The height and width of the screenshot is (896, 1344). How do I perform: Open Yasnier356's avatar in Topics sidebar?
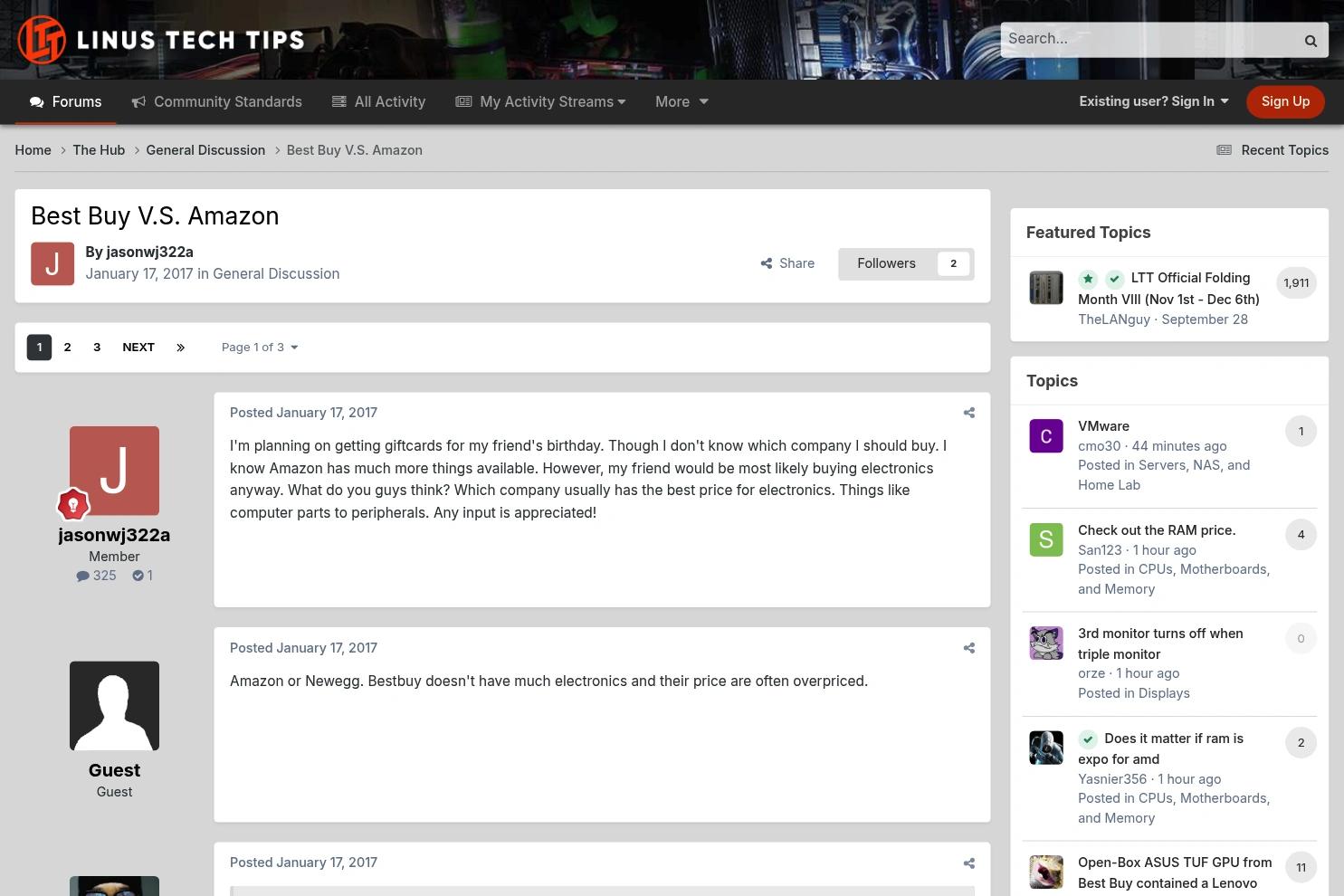1046,748
